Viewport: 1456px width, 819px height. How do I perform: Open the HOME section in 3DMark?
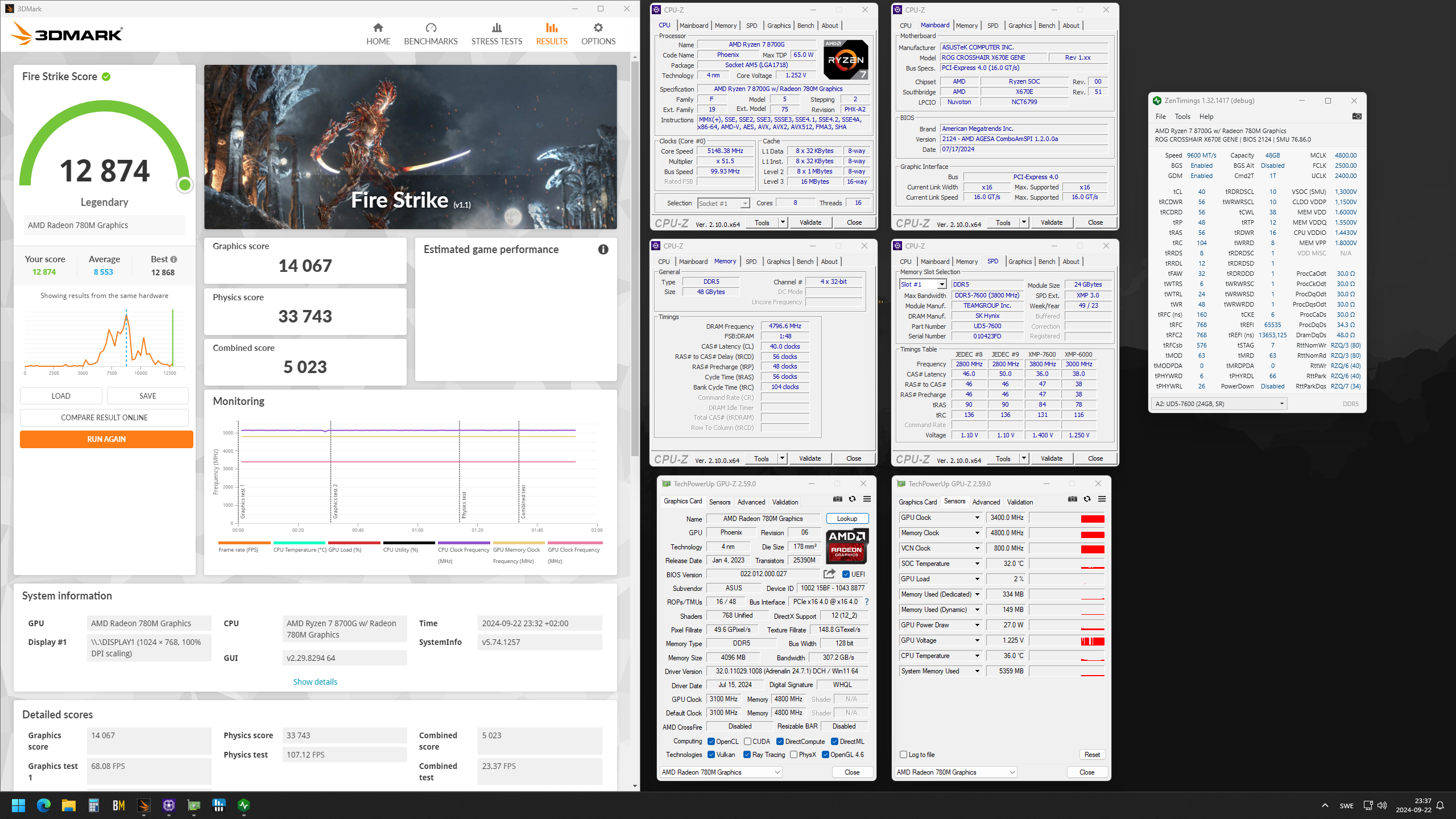pyautogui.click(x=378, y=34)
